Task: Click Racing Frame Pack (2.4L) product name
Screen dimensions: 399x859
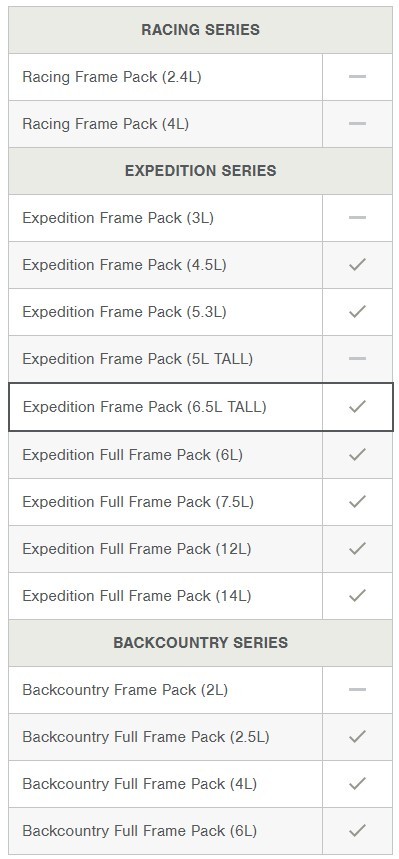Action: coord(112,77)
